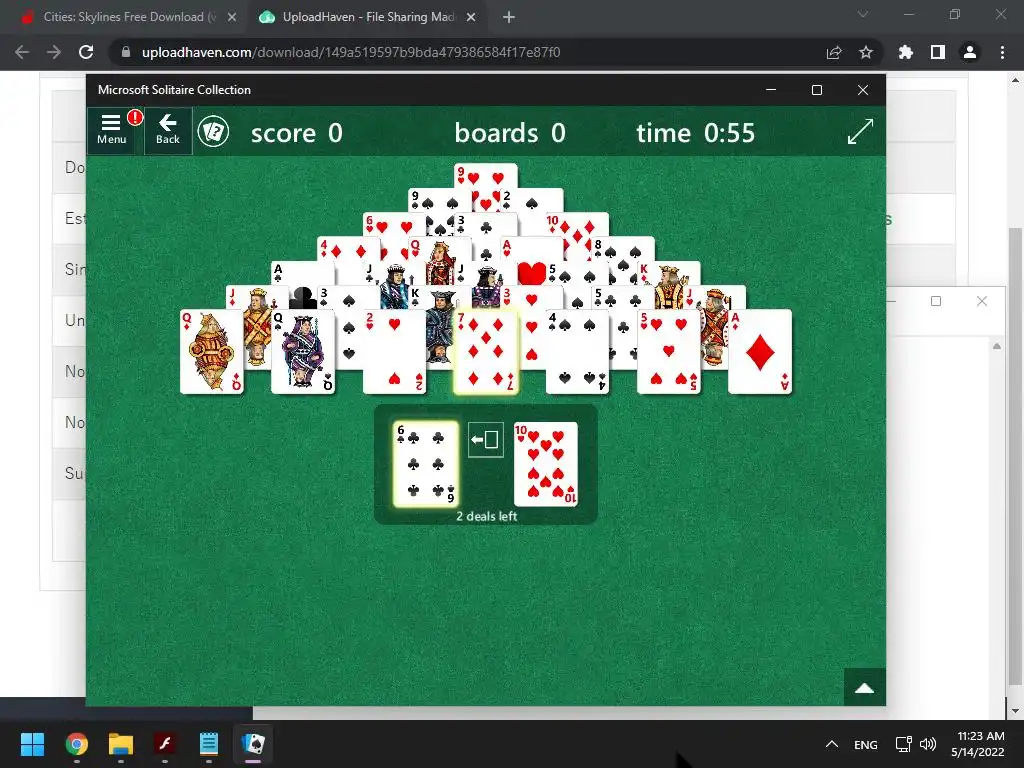Close the UploadHaven browser tab
Image resolution: width=1024 pixels, height=768 pixels.
pos(471,18)
